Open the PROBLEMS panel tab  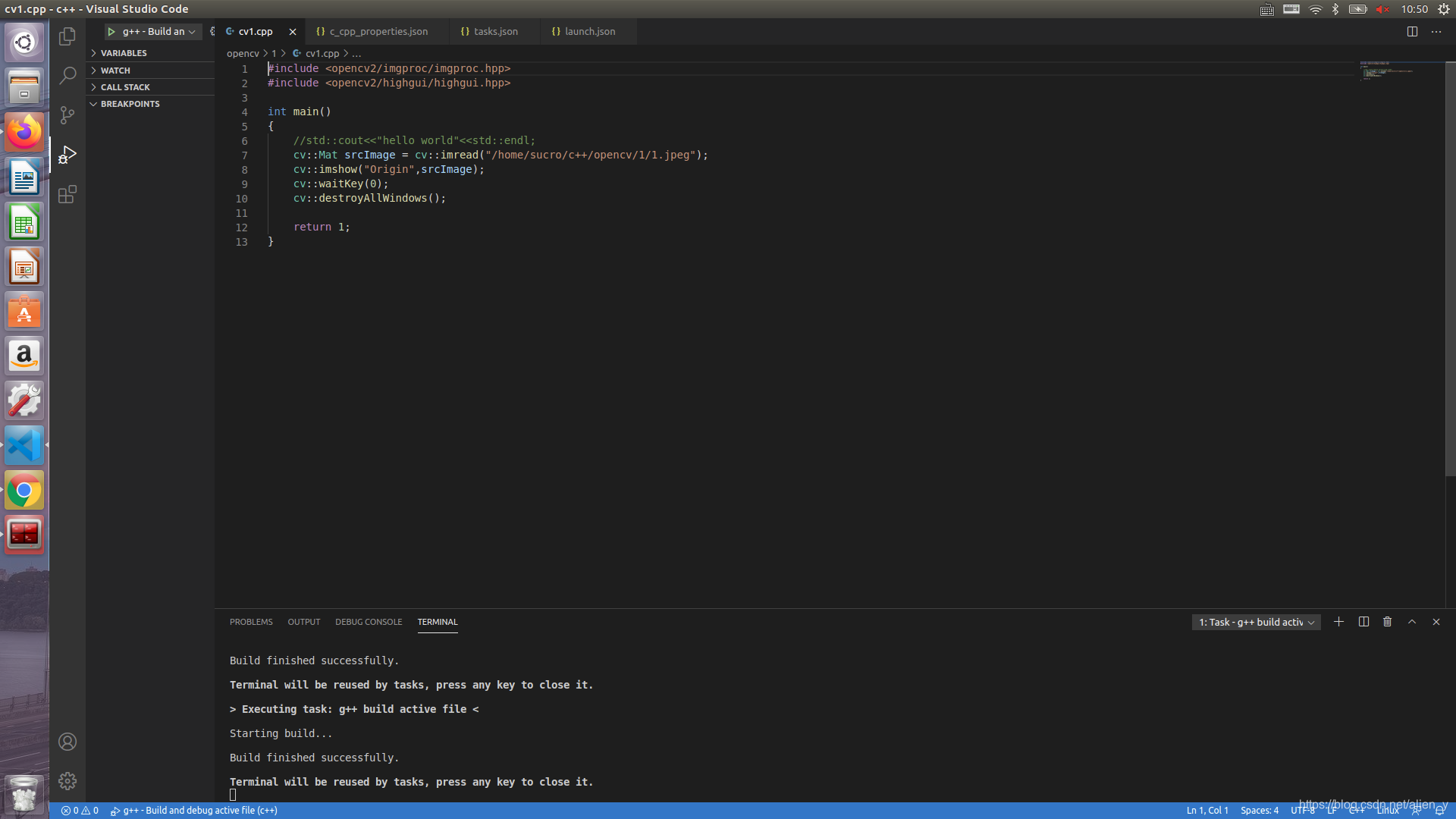pyautogui.click(x=251, y=622)
